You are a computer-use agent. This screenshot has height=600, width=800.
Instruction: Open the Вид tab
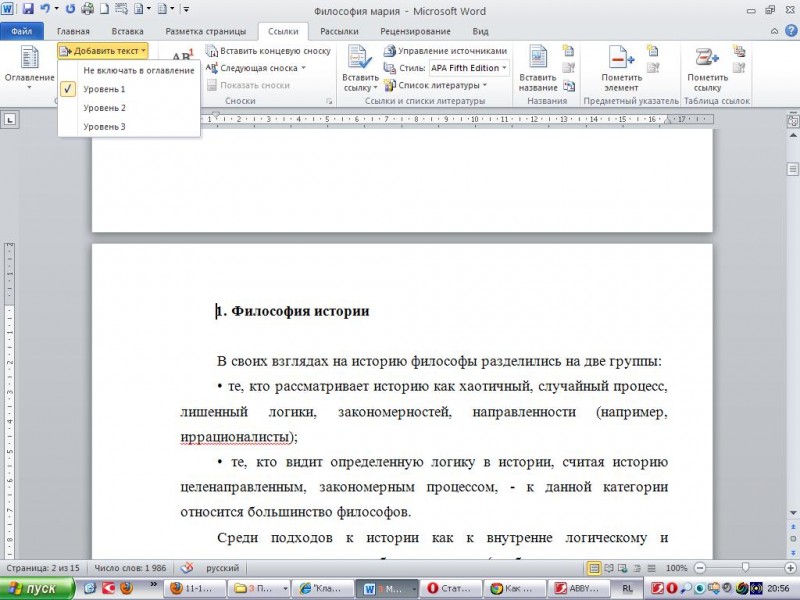pyautogui.click(x=480, y=31)
